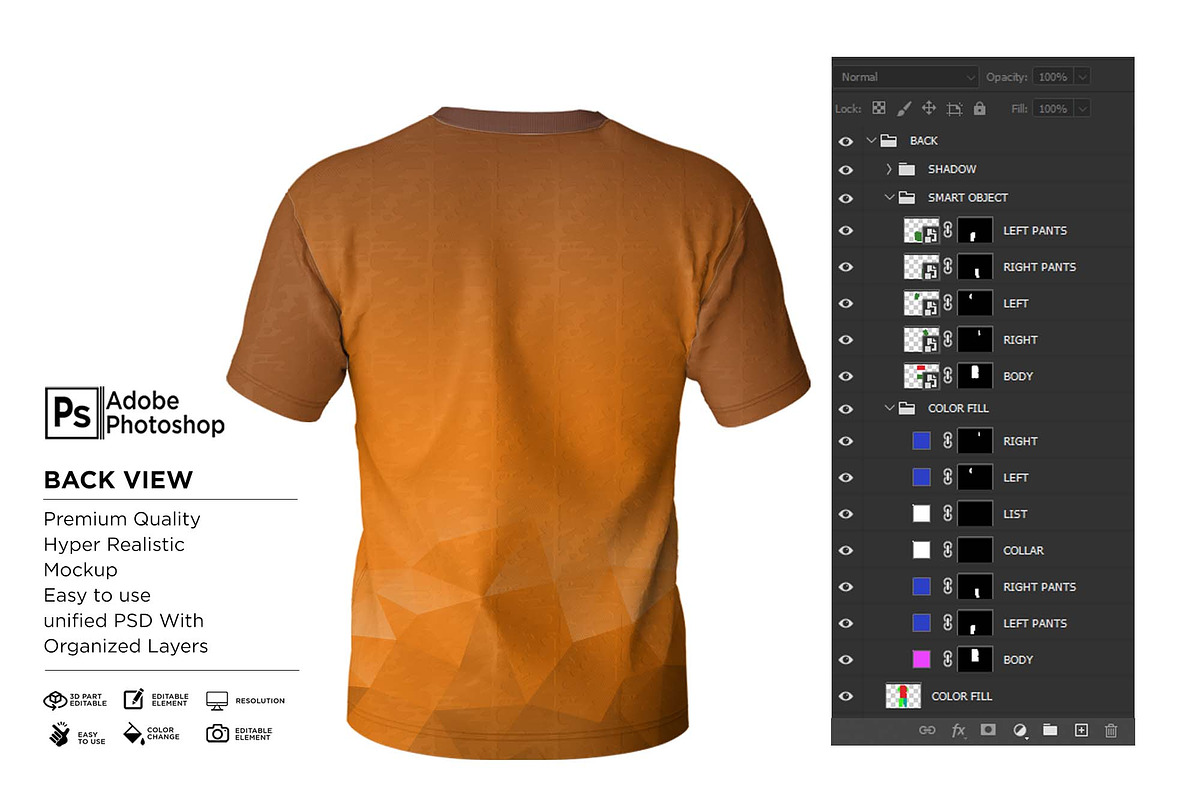Select the bottom COLOR FILL layer
The image size is (1200, 800).
tap(961, 696)
